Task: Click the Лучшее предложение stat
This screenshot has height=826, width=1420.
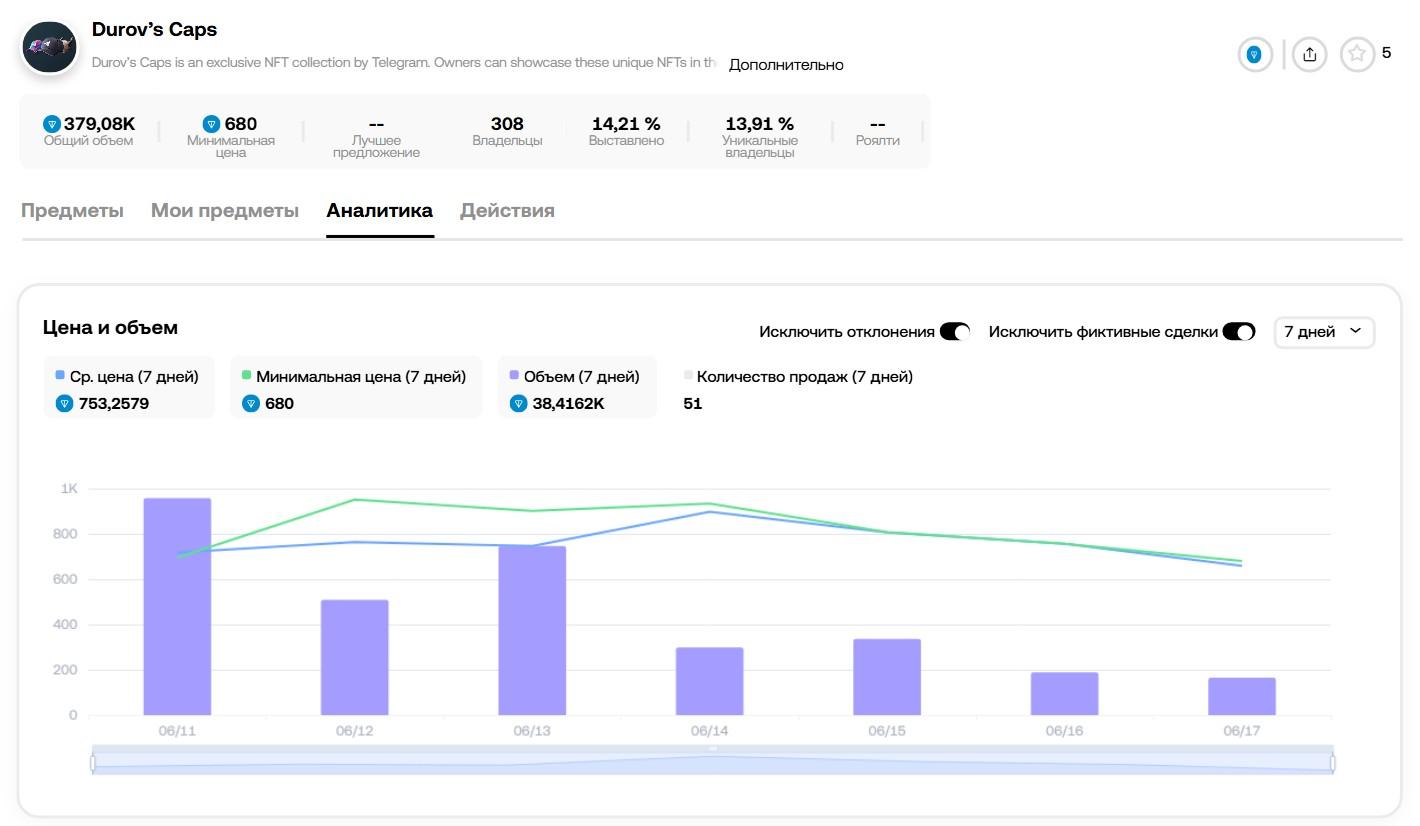Action: point(376,137)
